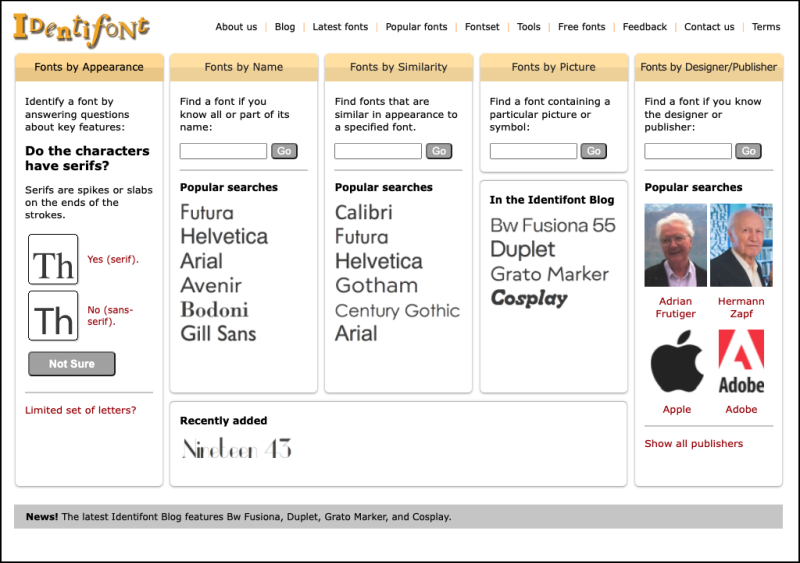Click Go under Fonts by Designer/Publisher
Screen dimensions: 800x563
point(748,151)
